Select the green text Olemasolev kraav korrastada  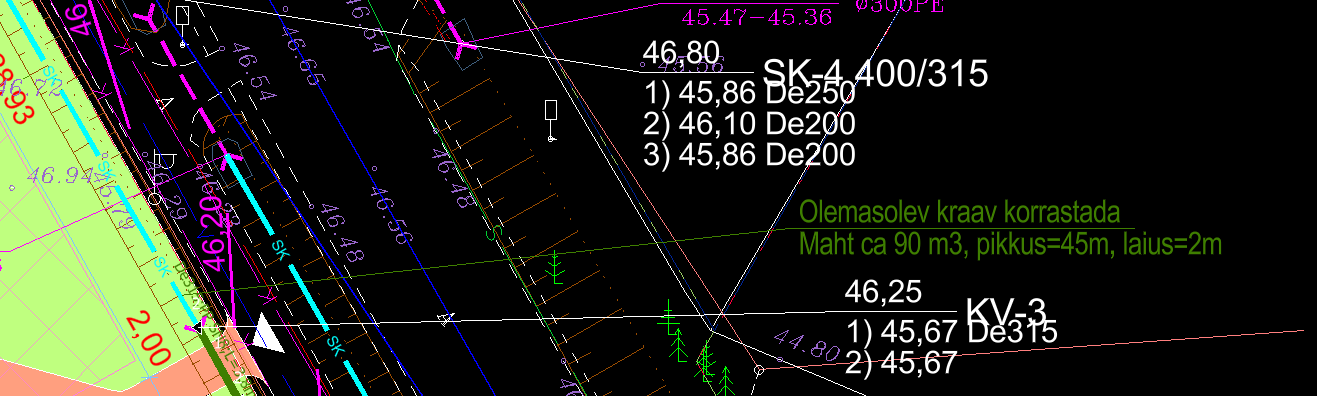959,214
